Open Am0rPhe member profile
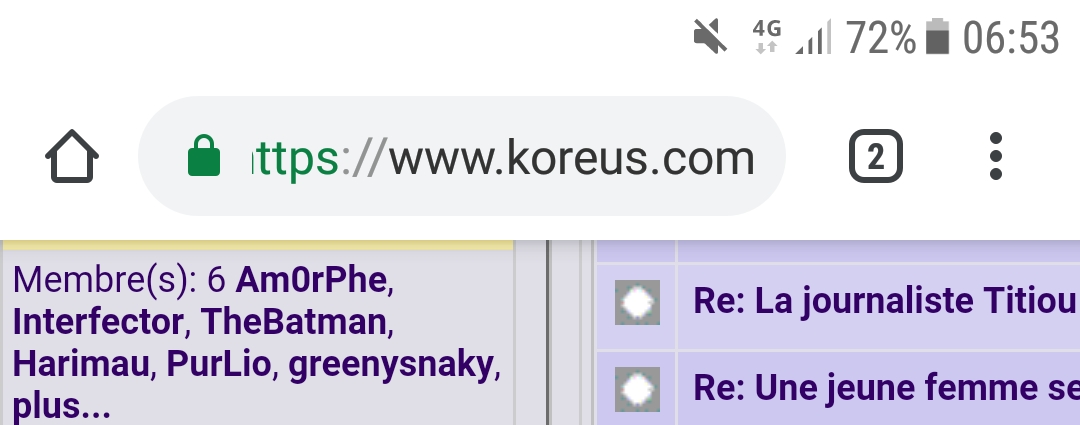 click(x=310, y=280)
